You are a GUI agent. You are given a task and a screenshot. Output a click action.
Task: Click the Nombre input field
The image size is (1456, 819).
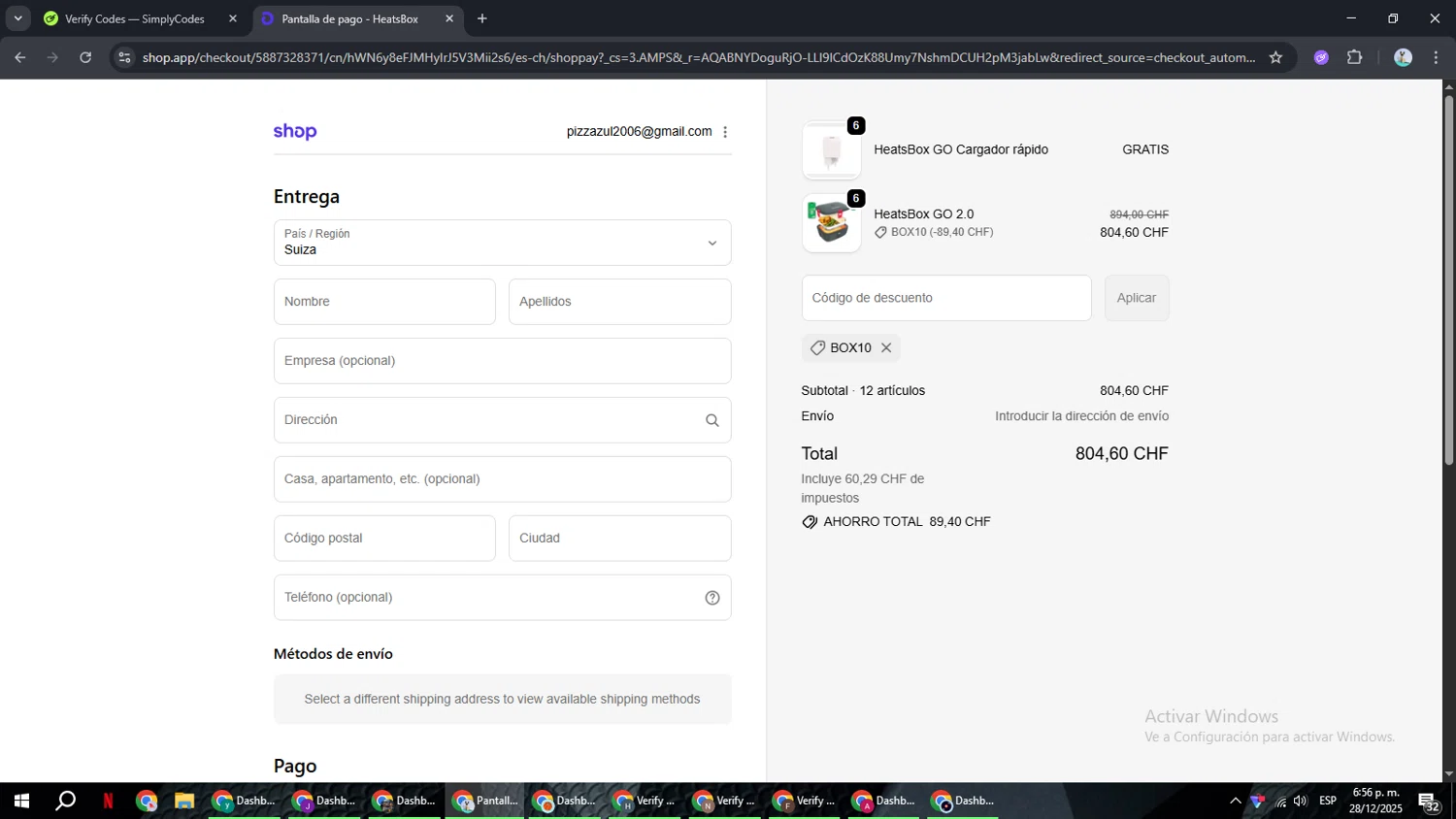tap(384, 302)
